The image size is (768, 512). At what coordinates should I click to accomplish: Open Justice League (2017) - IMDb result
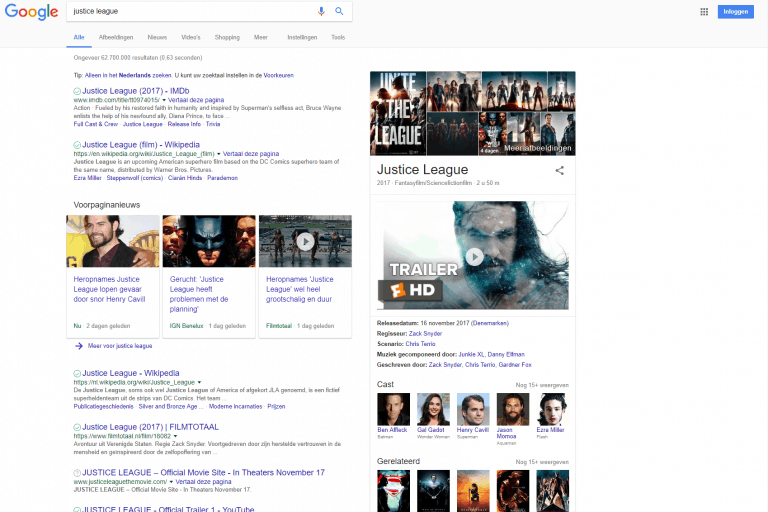(x=136, y=91)
